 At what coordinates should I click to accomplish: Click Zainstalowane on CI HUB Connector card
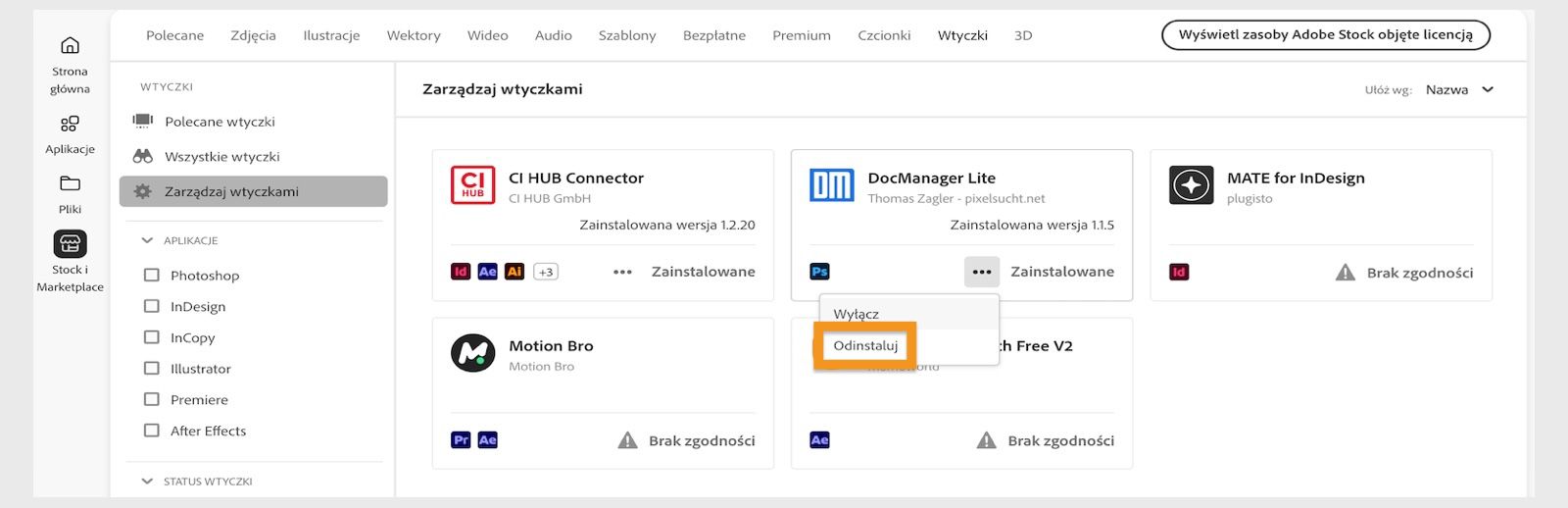[704, 272]
